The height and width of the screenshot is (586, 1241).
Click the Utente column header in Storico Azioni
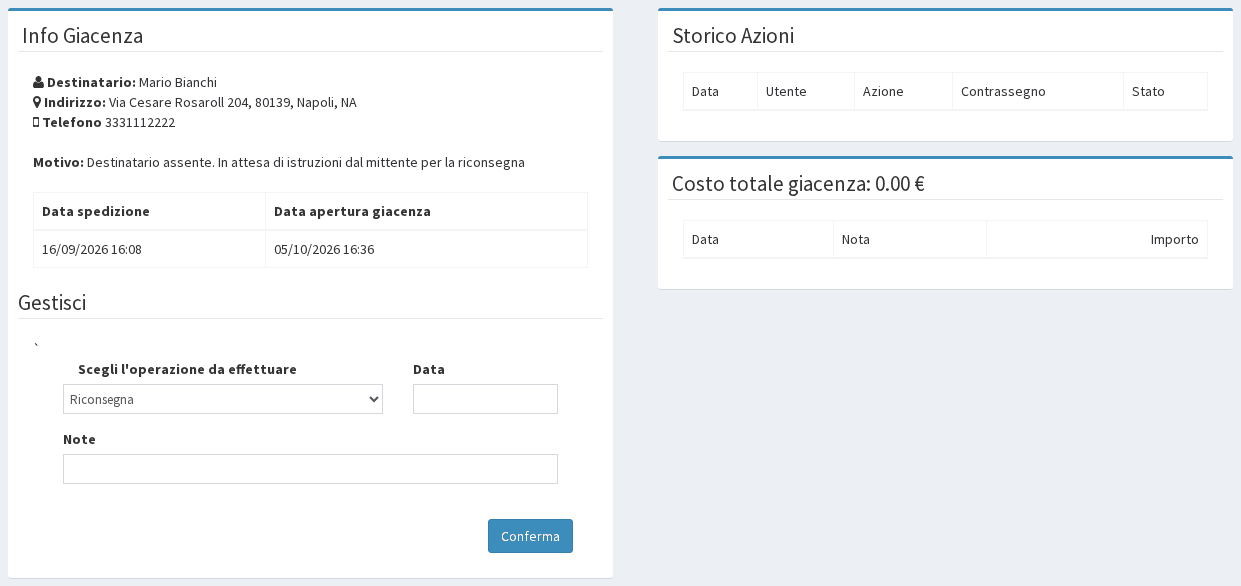[x=806, y=91]
